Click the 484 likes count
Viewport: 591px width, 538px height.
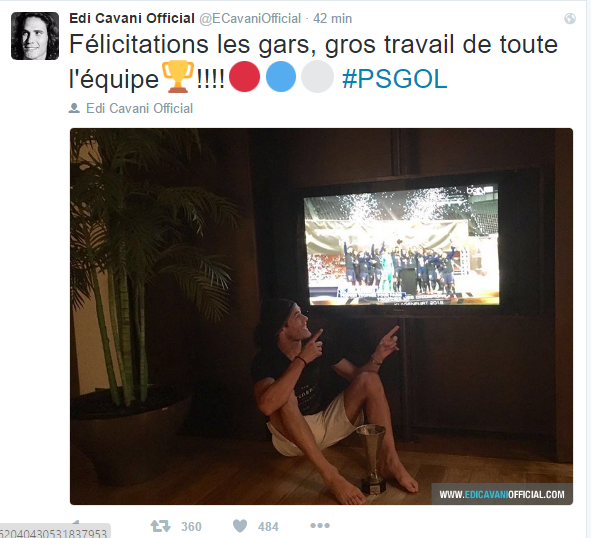point(268,526)
